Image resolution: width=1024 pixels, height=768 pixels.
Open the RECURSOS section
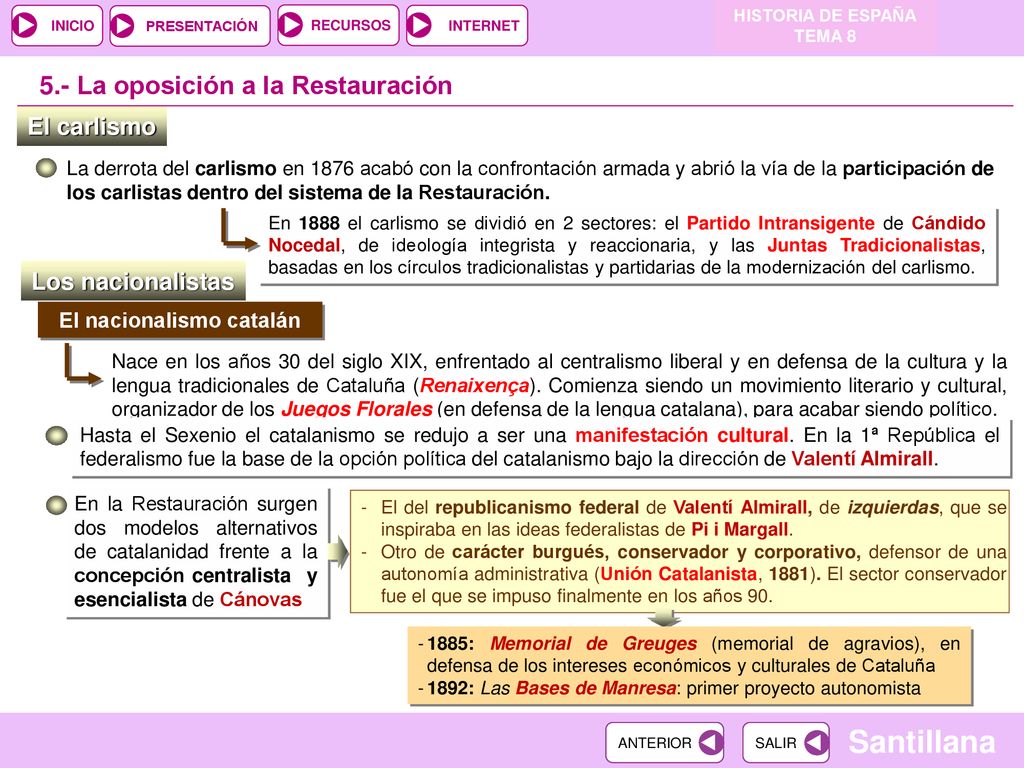(x=338, y=25)
